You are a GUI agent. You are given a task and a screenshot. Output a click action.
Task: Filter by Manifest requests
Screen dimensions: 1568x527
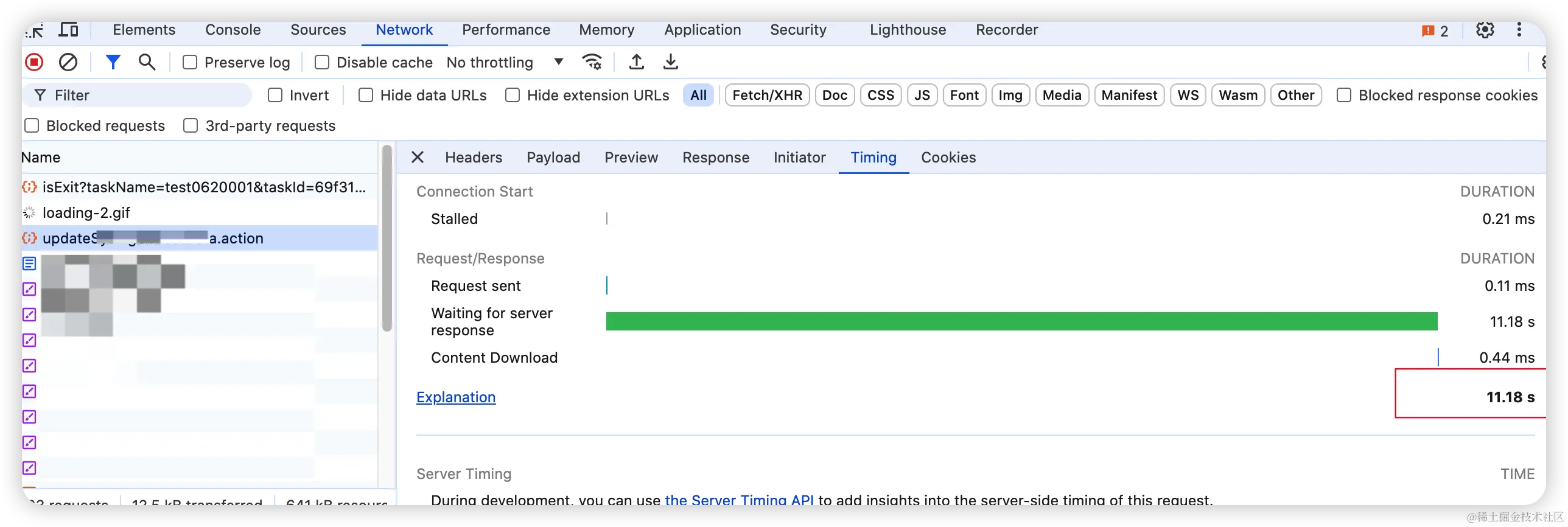pos(1129,96)
